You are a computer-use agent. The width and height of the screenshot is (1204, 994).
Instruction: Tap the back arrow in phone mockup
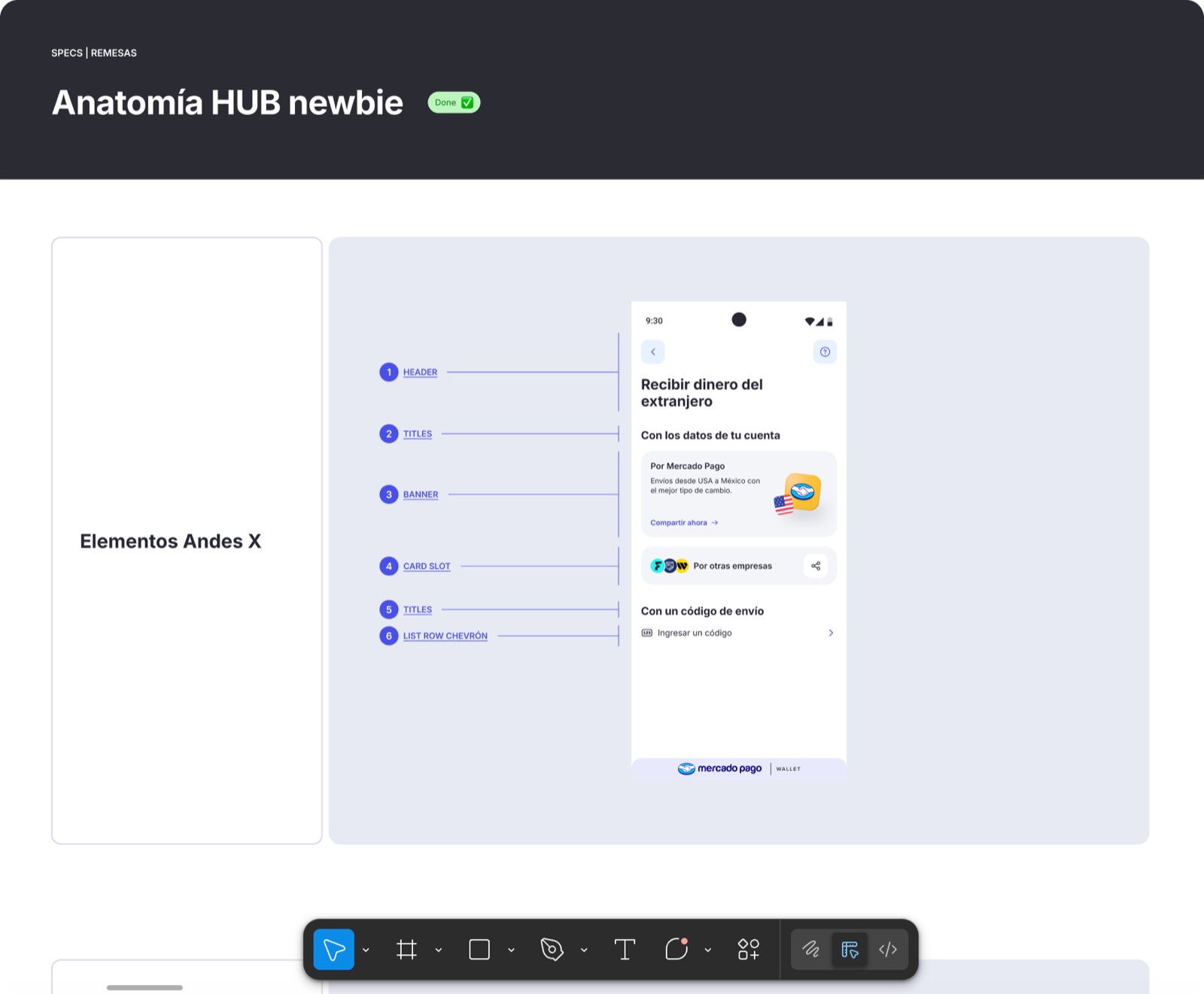click(x=653, y=352)
